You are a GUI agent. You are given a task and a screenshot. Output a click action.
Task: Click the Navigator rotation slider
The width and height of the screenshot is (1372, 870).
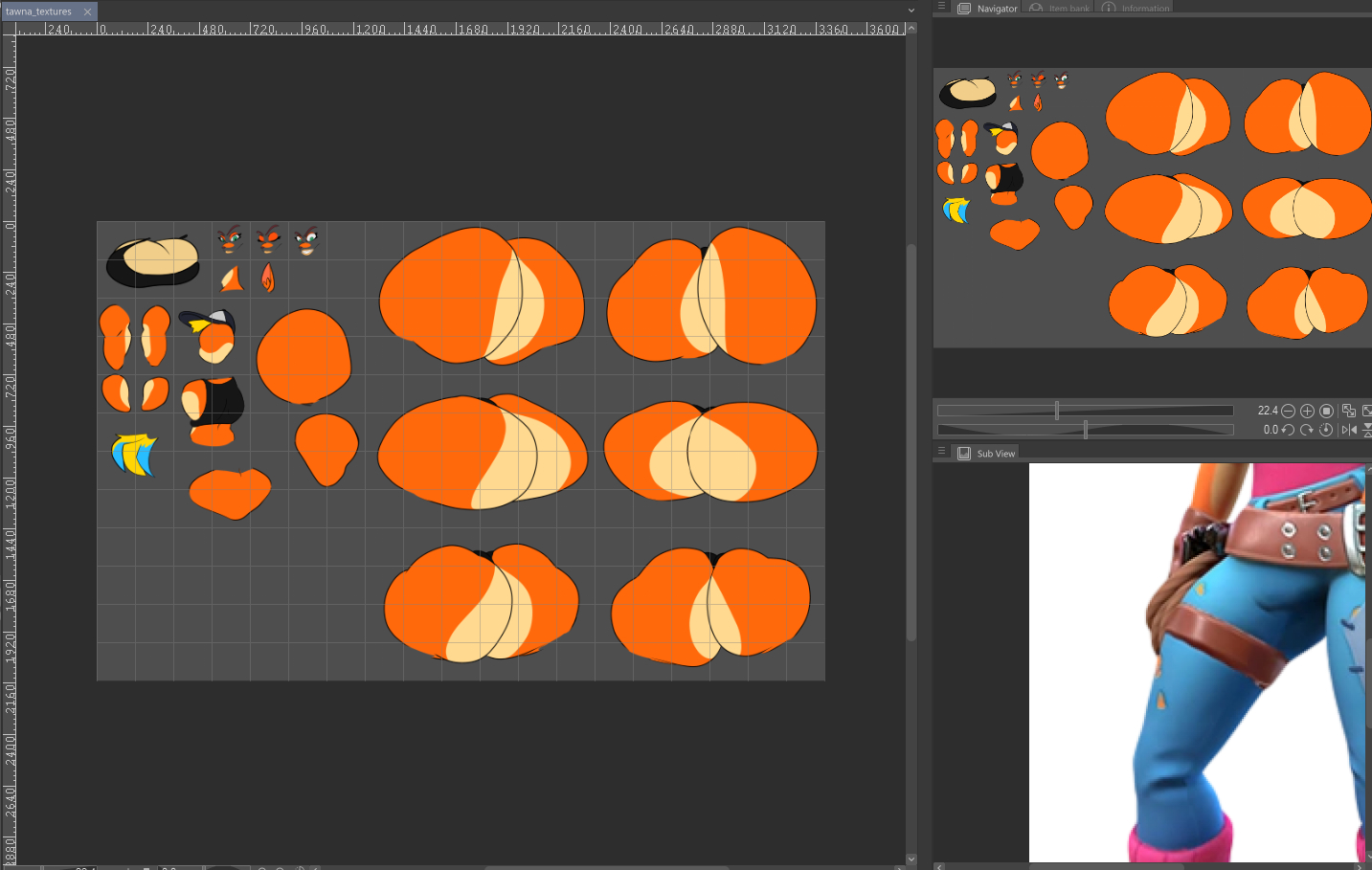click(1085, 430)
